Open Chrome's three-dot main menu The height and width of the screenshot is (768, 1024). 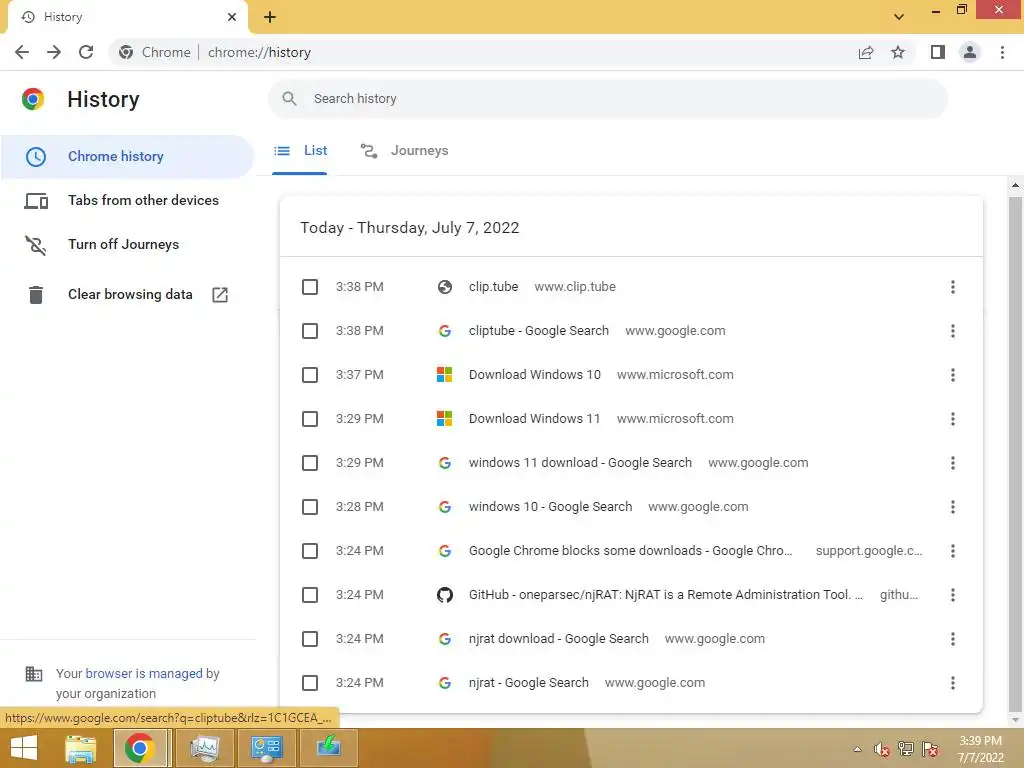(1002, 52)
